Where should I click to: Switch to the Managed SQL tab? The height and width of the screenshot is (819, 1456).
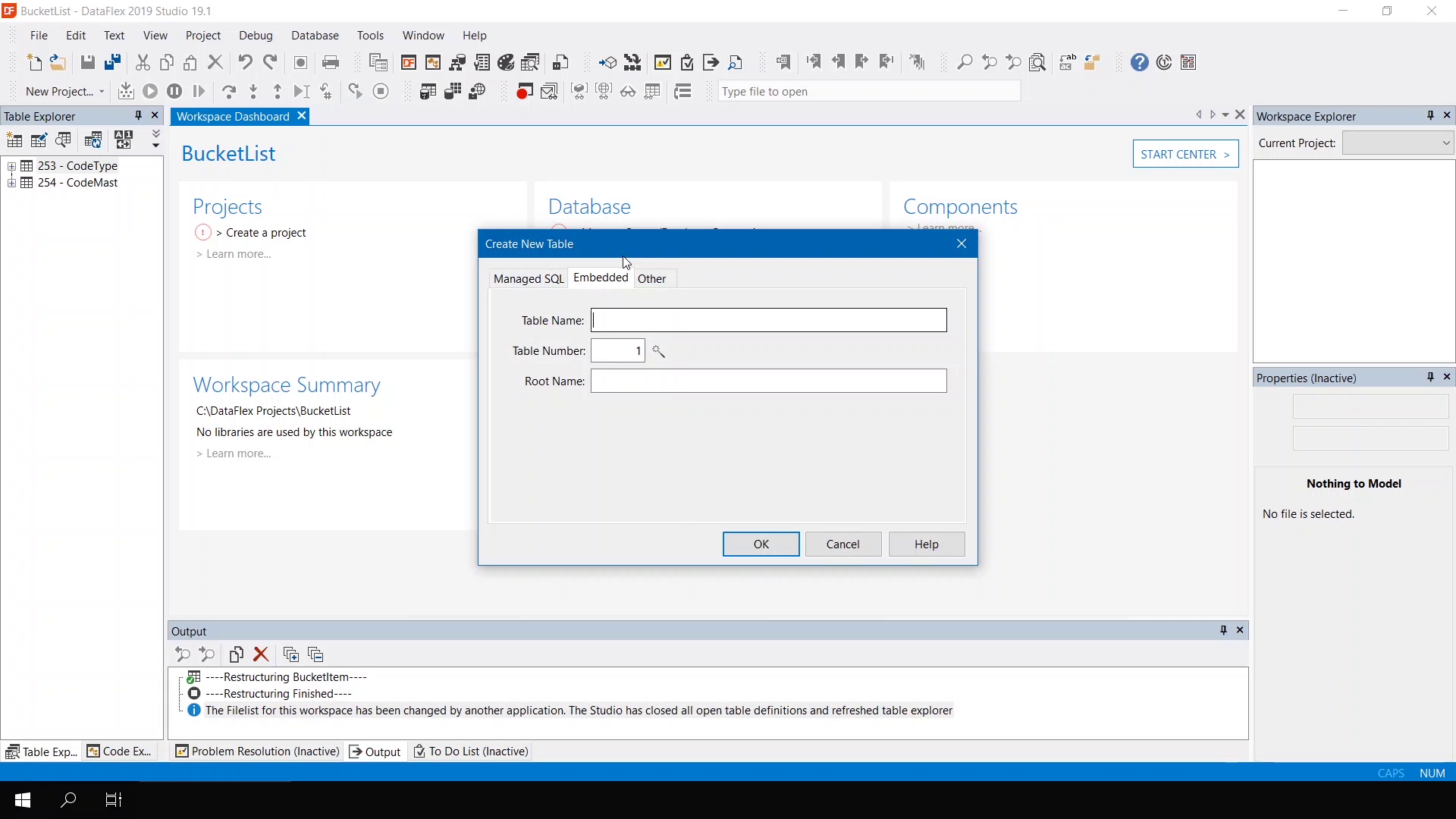[529, 279]
